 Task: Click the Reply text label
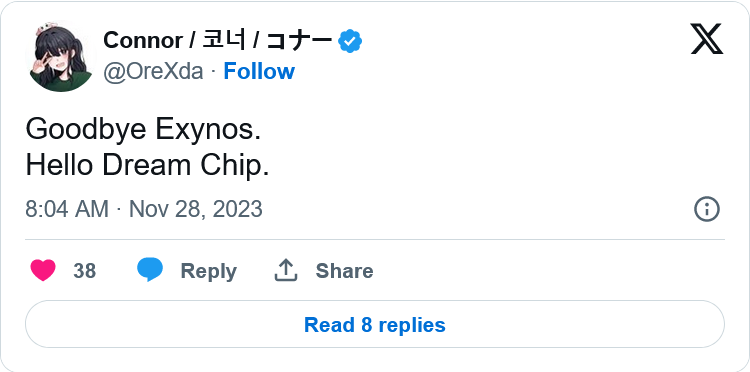tap(209, 271)
